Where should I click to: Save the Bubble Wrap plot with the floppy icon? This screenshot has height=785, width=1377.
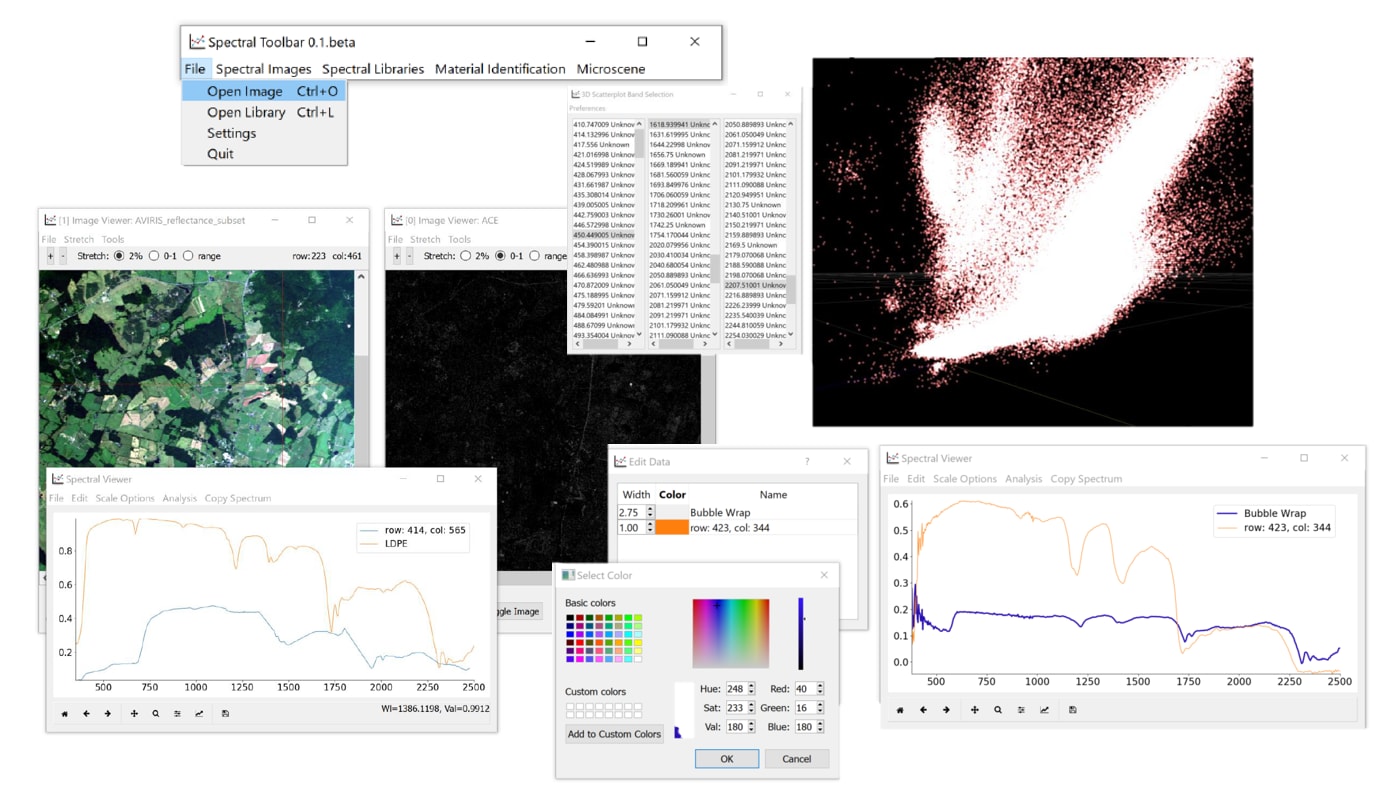click(1073, 710)
